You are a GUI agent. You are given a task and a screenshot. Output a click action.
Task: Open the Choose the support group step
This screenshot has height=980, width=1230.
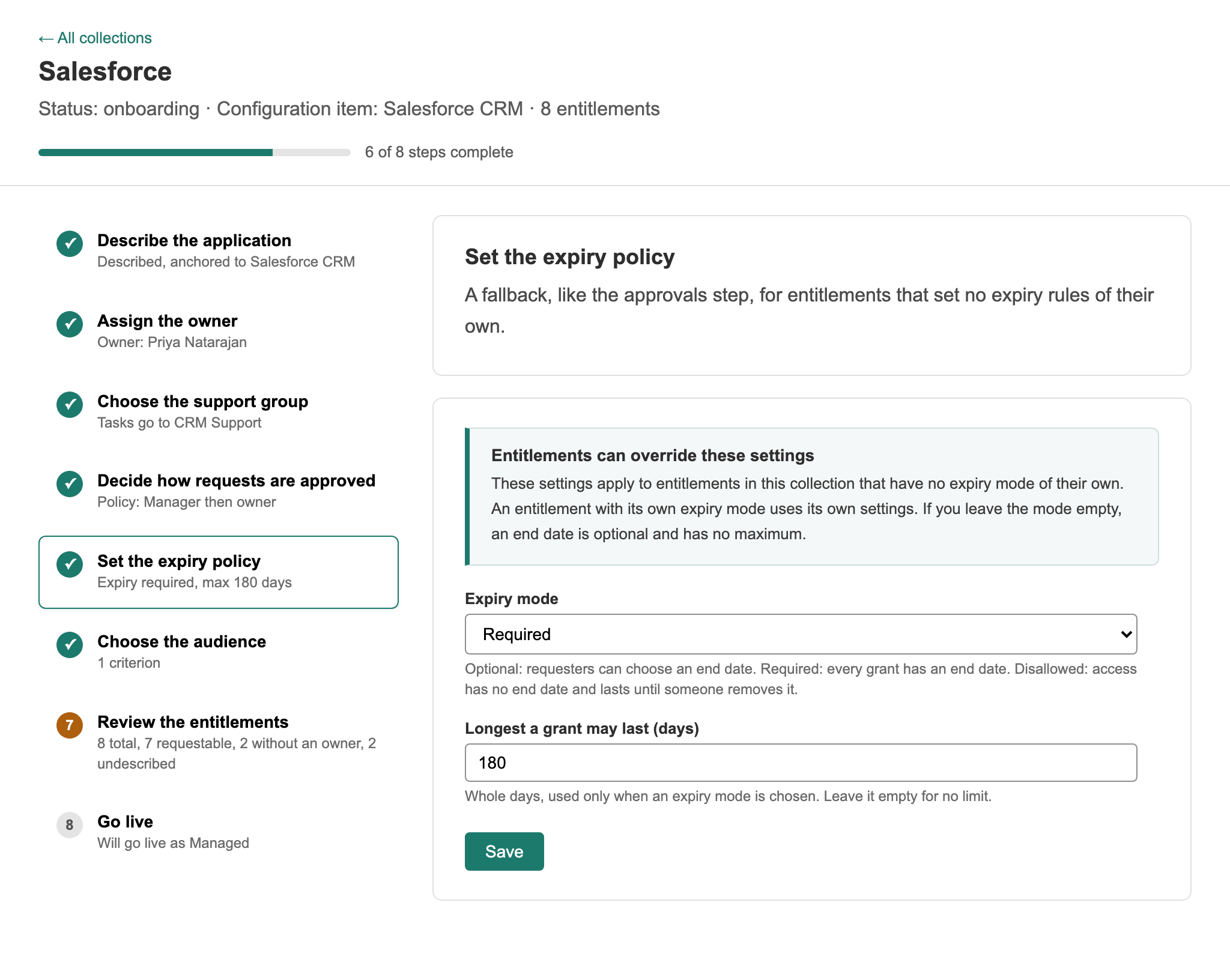click(x=219, y=411)
